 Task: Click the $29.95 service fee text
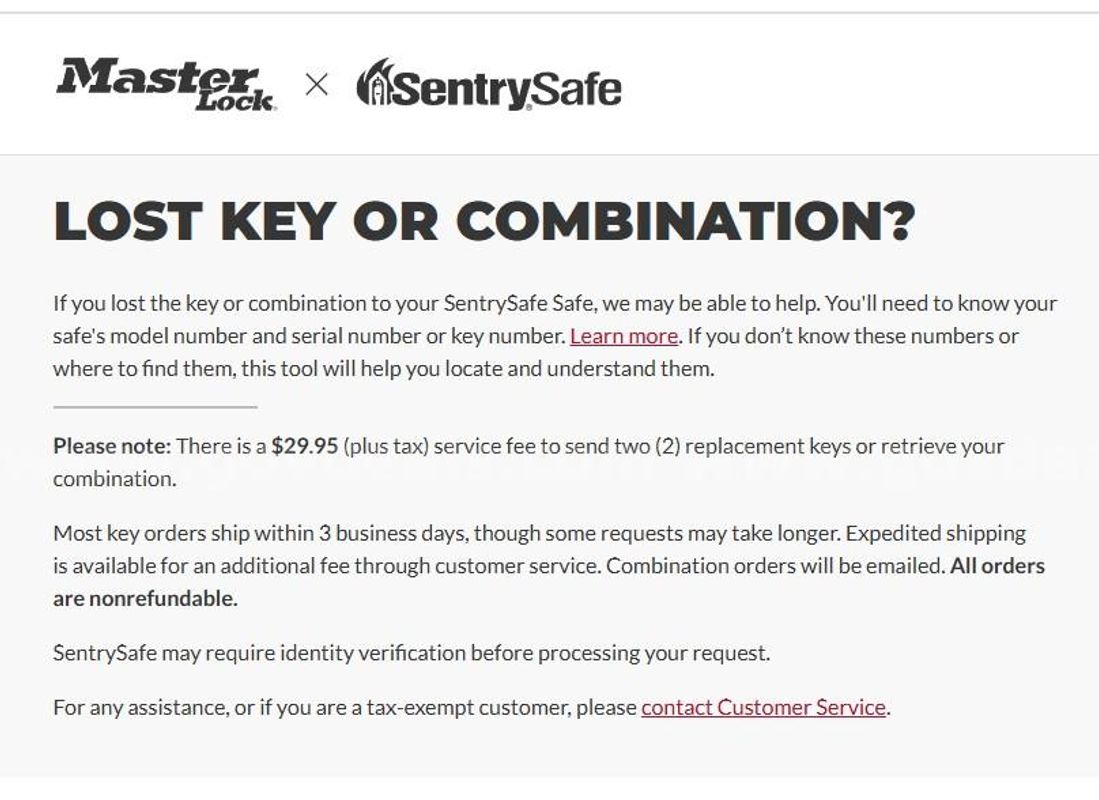coord(305,446)
